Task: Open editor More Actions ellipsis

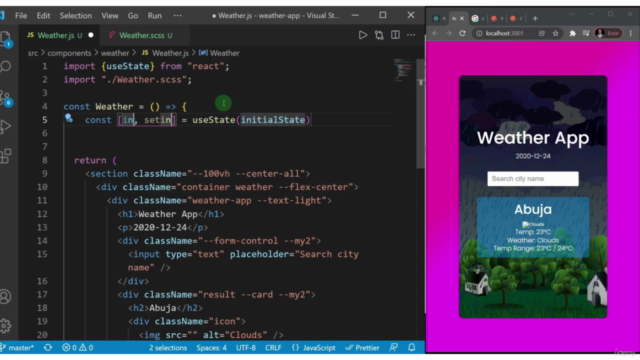Action: click(x=411, y=35)
